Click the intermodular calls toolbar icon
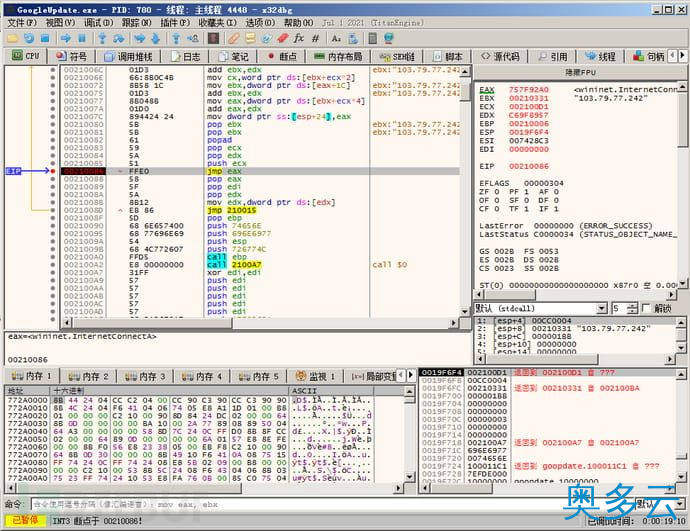The image size is (690, 531). click(x=352, y=38)
